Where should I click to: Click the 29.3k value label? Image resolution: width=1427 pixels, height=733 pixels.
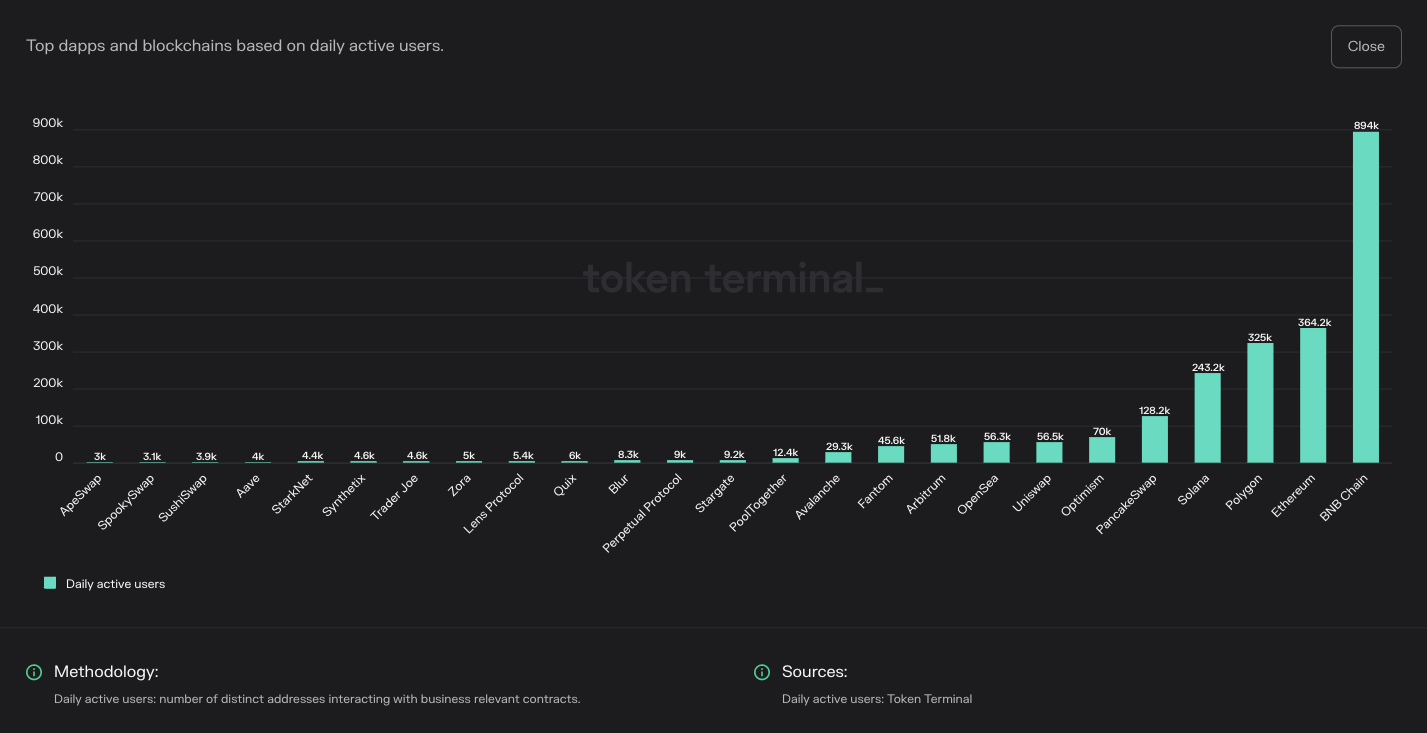pyautogui.click(x=839, y=446)
